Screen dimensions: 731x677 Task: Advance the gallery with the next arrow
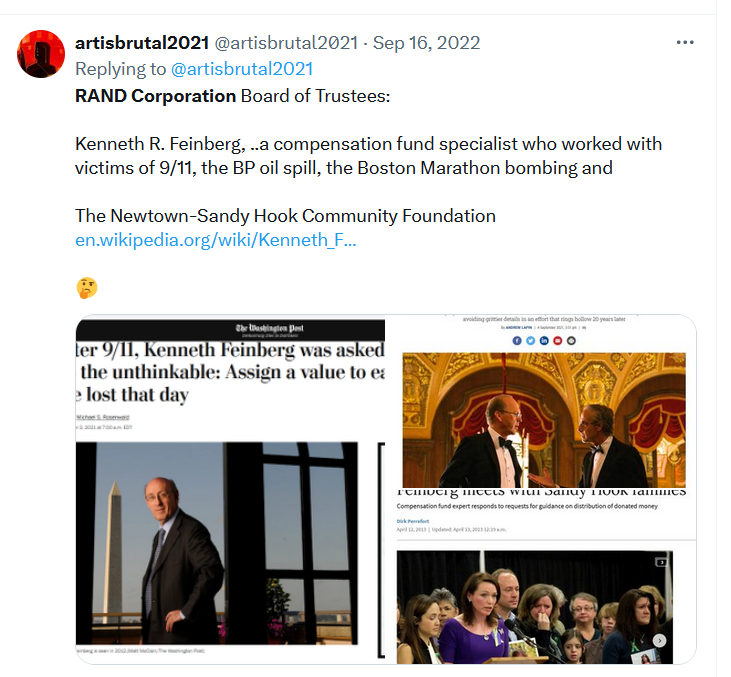(x=659, y=641)
